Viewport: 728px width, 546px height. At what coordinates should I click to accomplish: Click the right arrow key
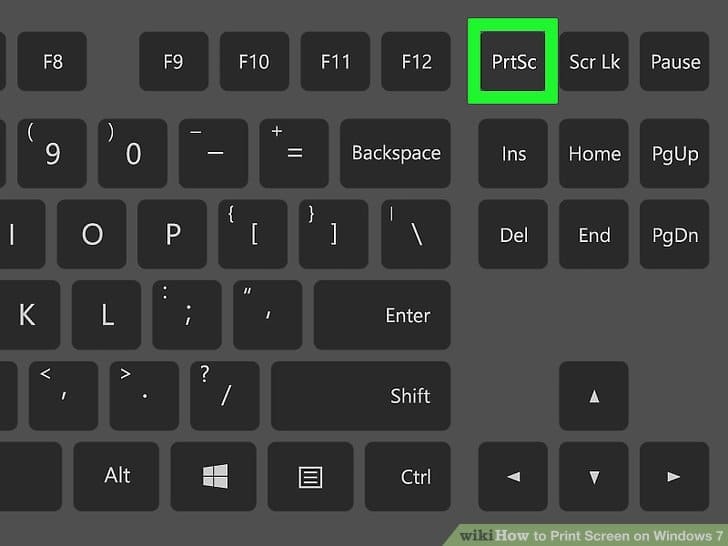[x=674, y=476]
